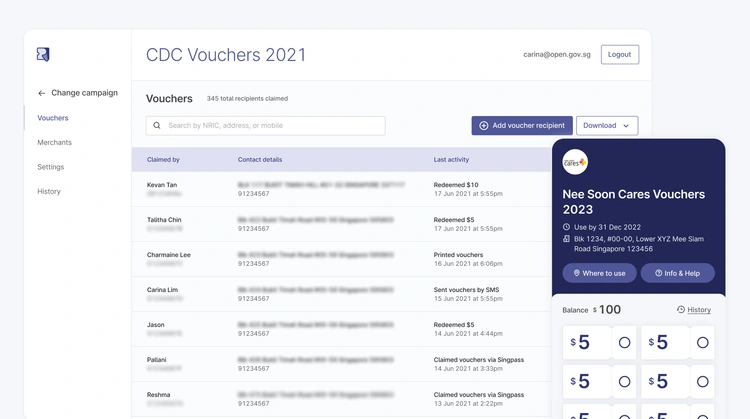Open the Settings sidebar section
This screenshot has height=419, width=750.
51,166
